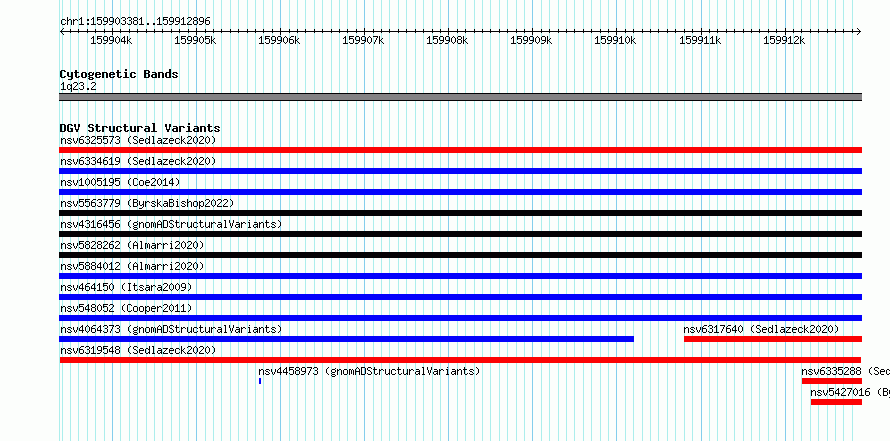The image size is (890, 441).
Task: Select the tiny blue nsv4458973 marker
Action: click(260, 381)
